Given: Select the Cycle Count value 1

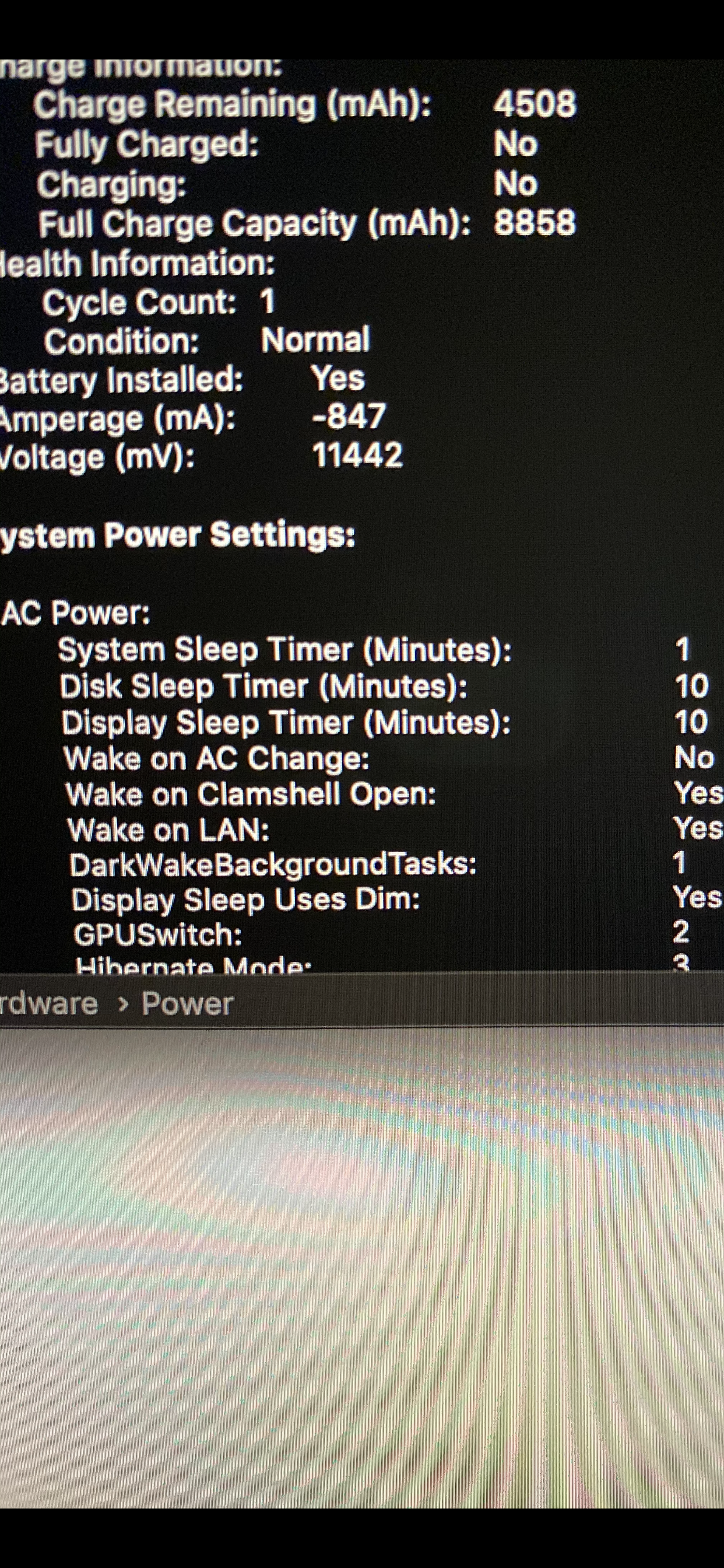Looking at the screenshot, I should (x=267, y=302).
